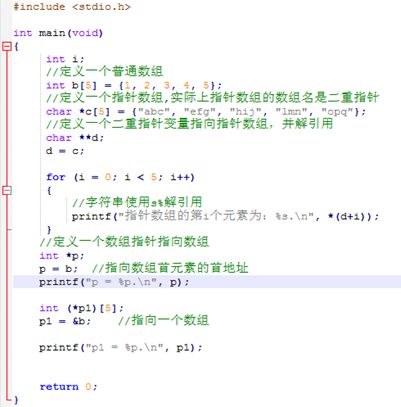Click the comment about 指针数组的数组名是二重指针
This screenshot has height=407, width=401.
point(212,98)
